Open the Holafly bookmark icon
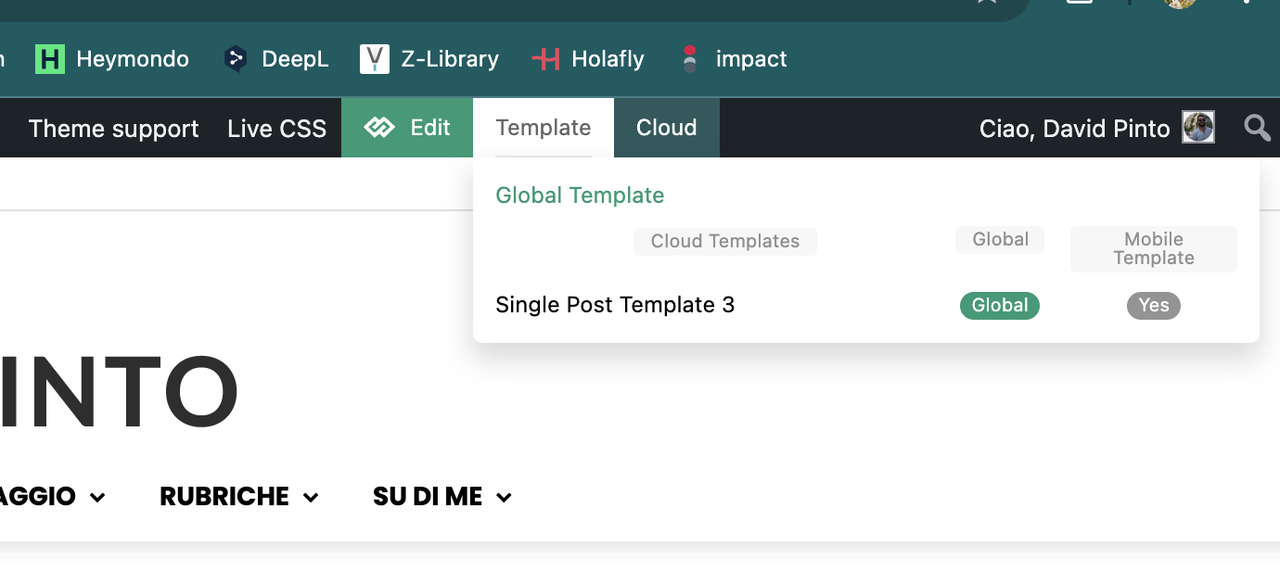 point(546,59)
